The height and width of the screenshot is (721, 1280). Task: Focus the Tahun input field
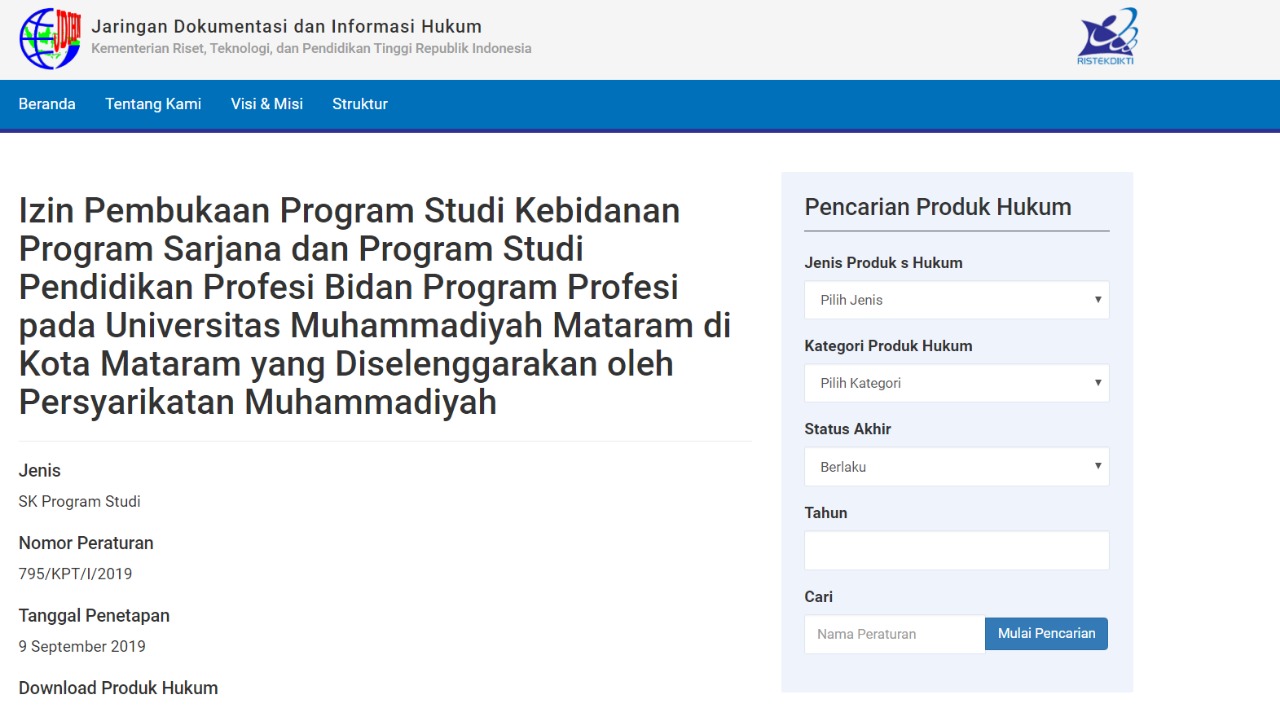click(957, 550)
